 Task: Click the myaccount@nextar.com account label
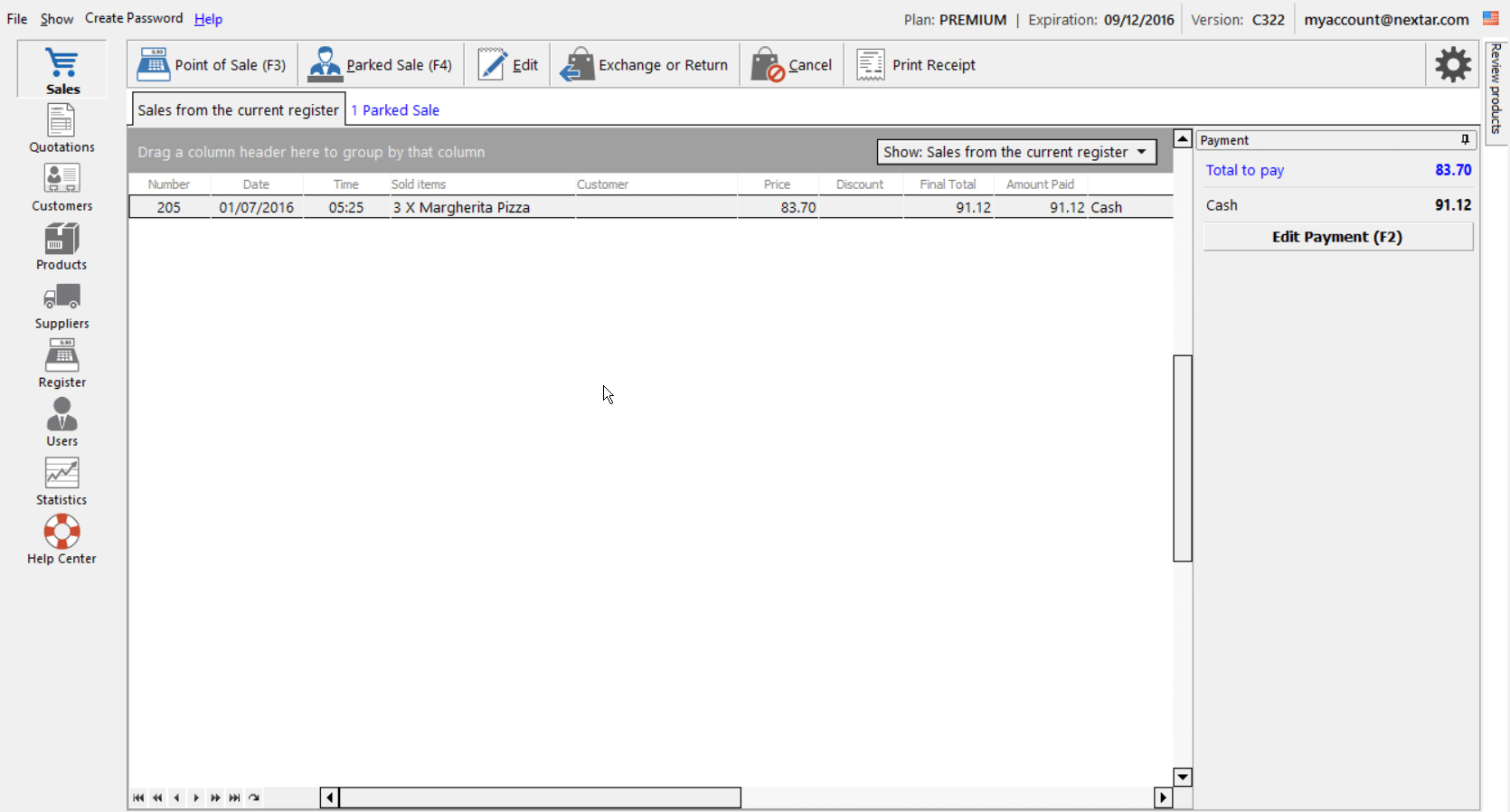point(1386,19)
